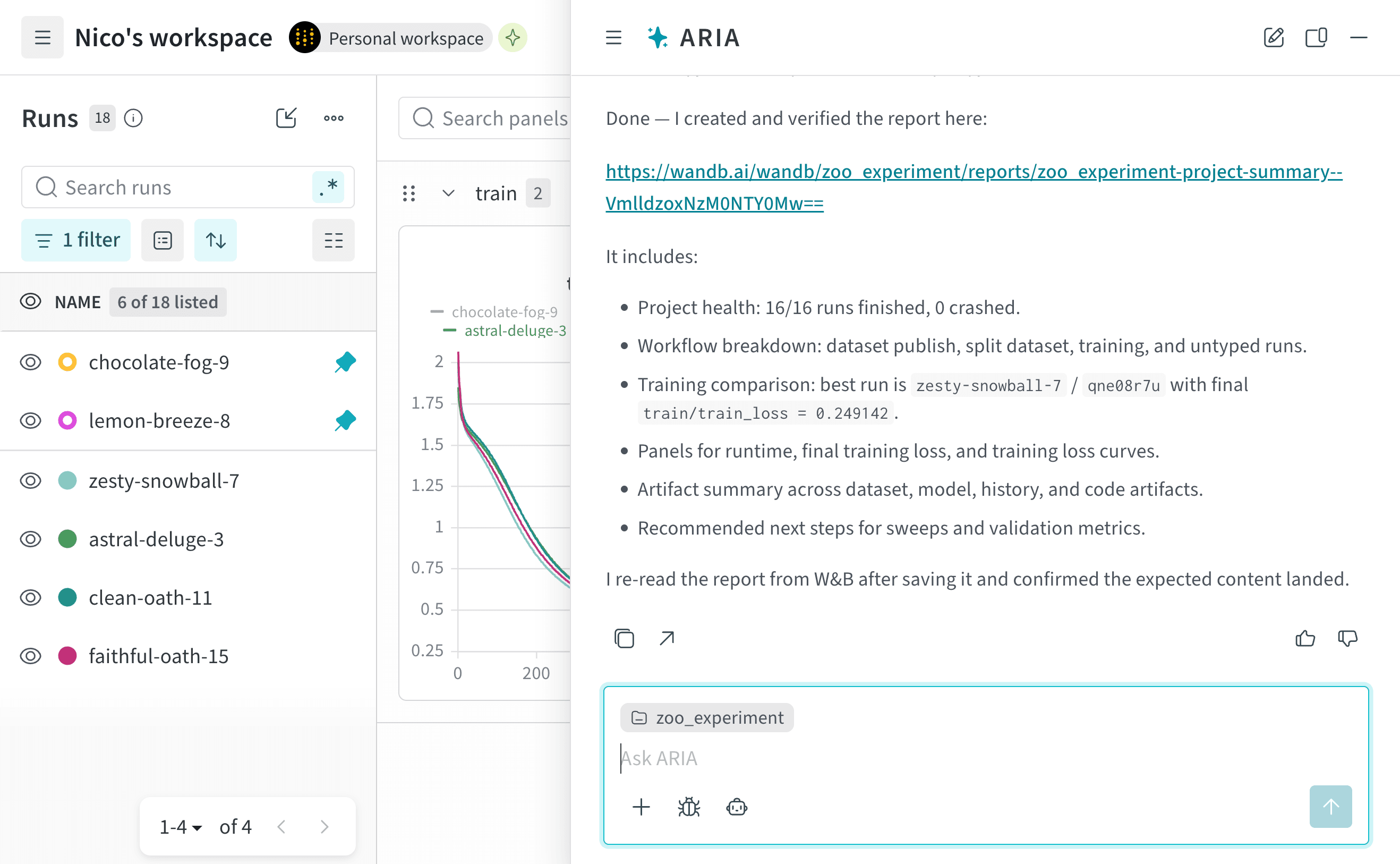Toggle regex search in Search runs
Viewport: 1400px width, 864px height.
328,188
